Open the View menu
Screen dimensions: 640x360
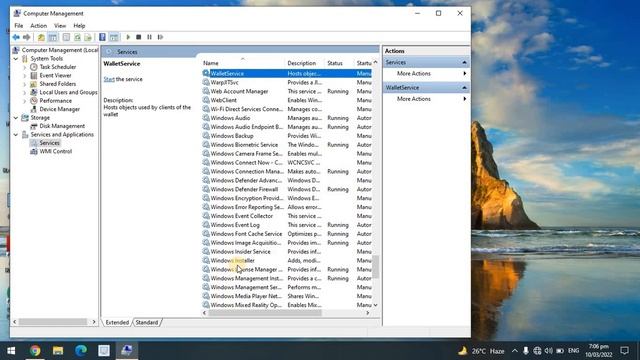pyautogui.click(x=60, y=26)
